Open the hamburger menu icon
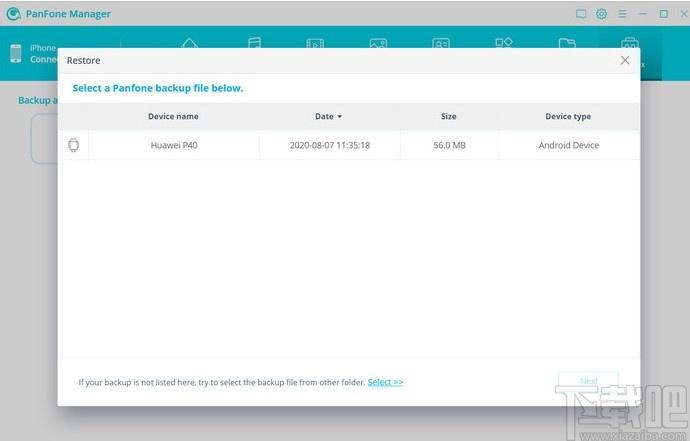 tap(622, 14)
